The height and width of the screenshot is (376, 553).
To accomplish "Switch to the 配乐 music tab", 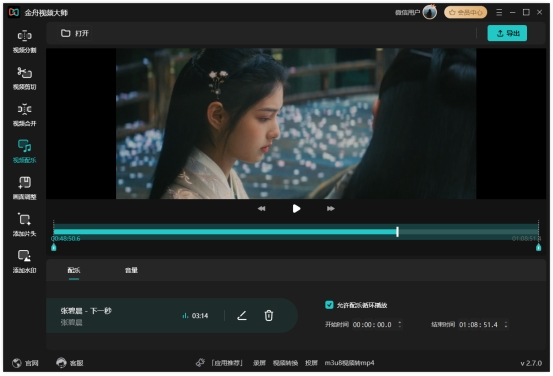I will point(74,270).
